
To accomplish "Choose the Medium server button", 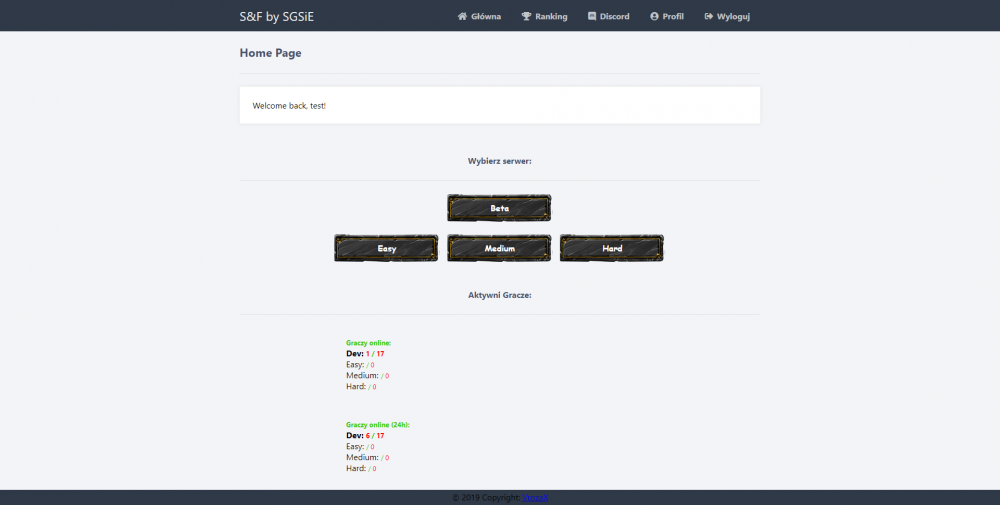I will click(499, 248).
